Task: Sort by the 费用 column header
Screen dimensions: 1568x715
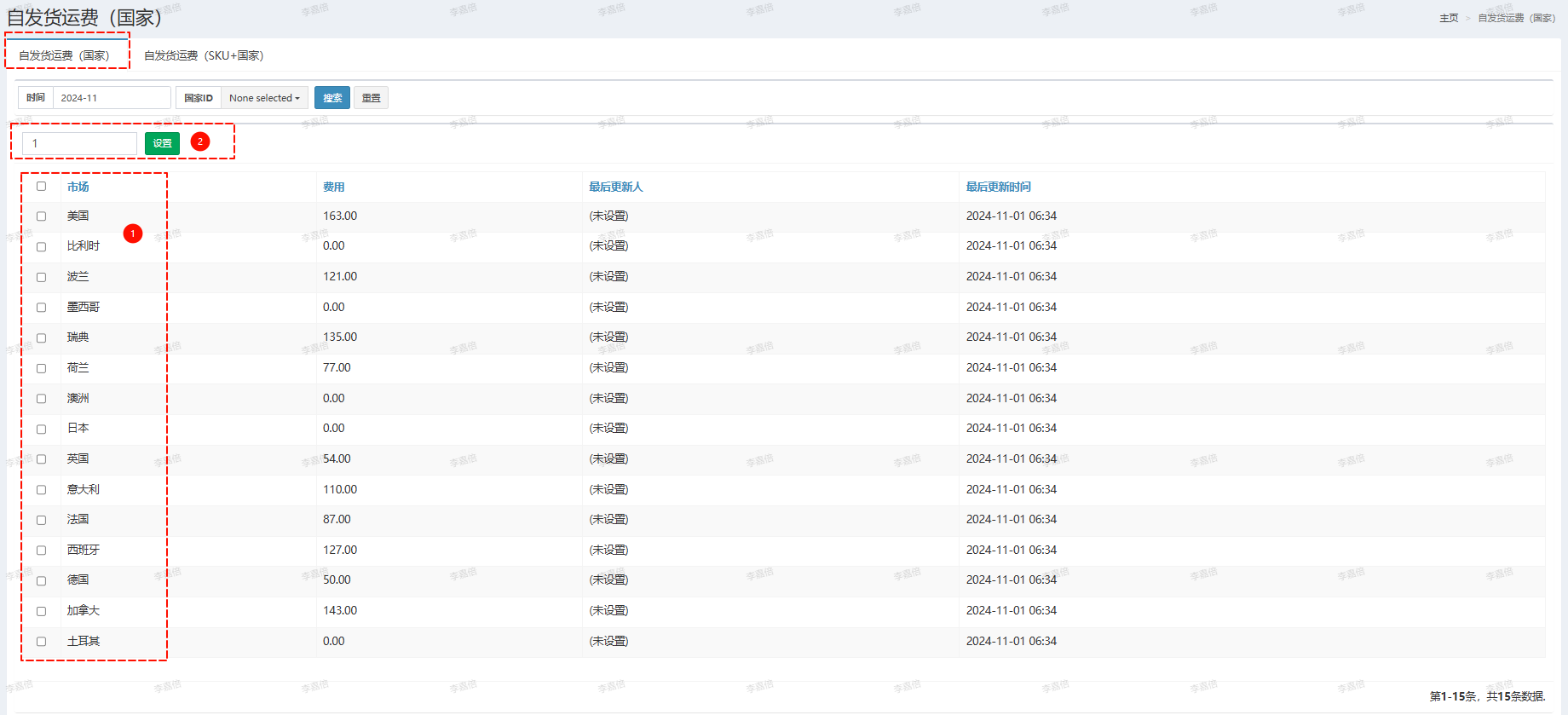Action: coord(333,187)
